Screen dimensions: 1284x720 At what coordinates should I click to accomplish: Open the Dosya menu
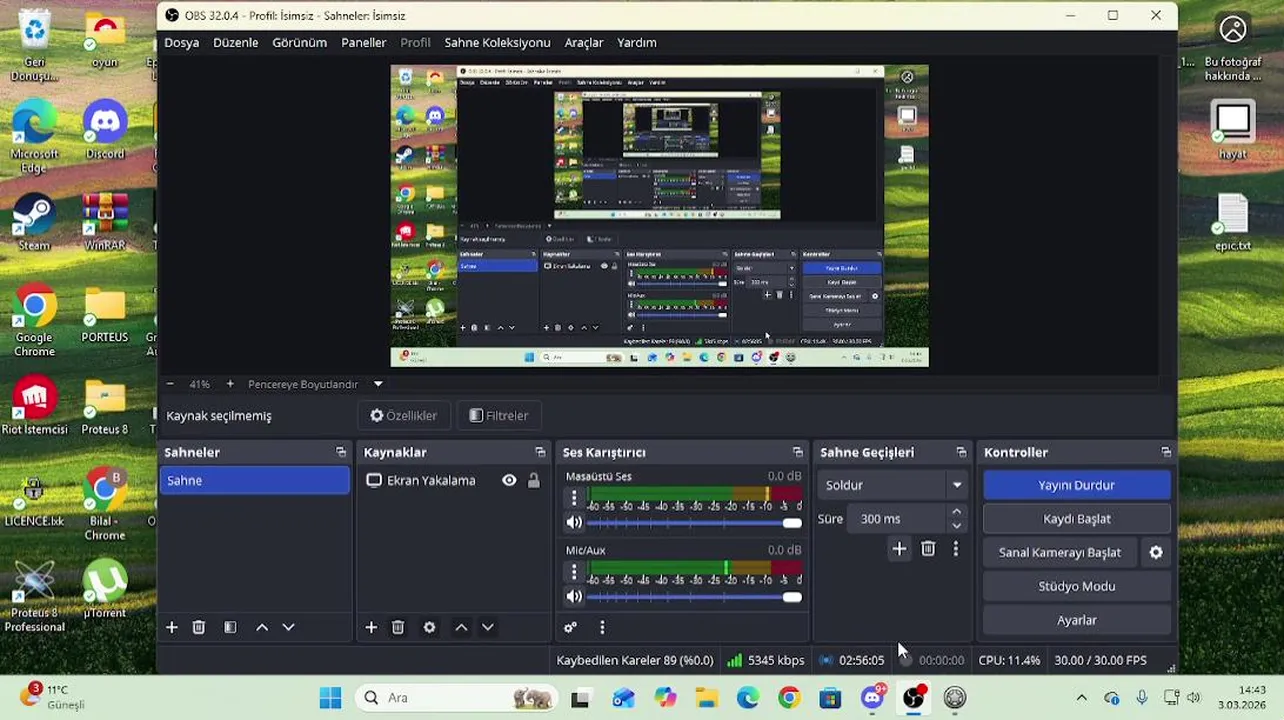click(182, 42)
